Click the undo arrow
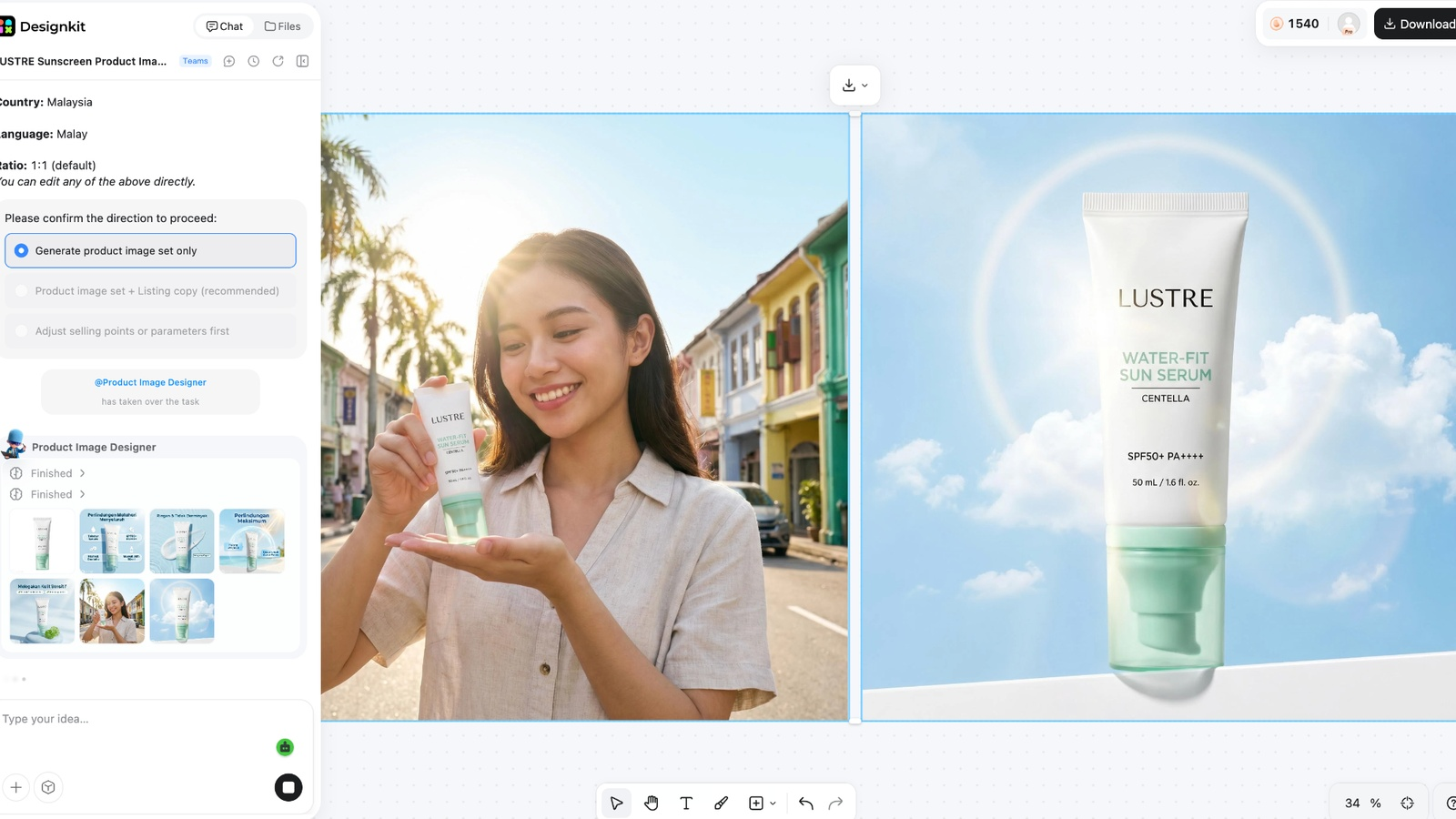Screen dimensions: 1456x819 click(x=805, y=803)
